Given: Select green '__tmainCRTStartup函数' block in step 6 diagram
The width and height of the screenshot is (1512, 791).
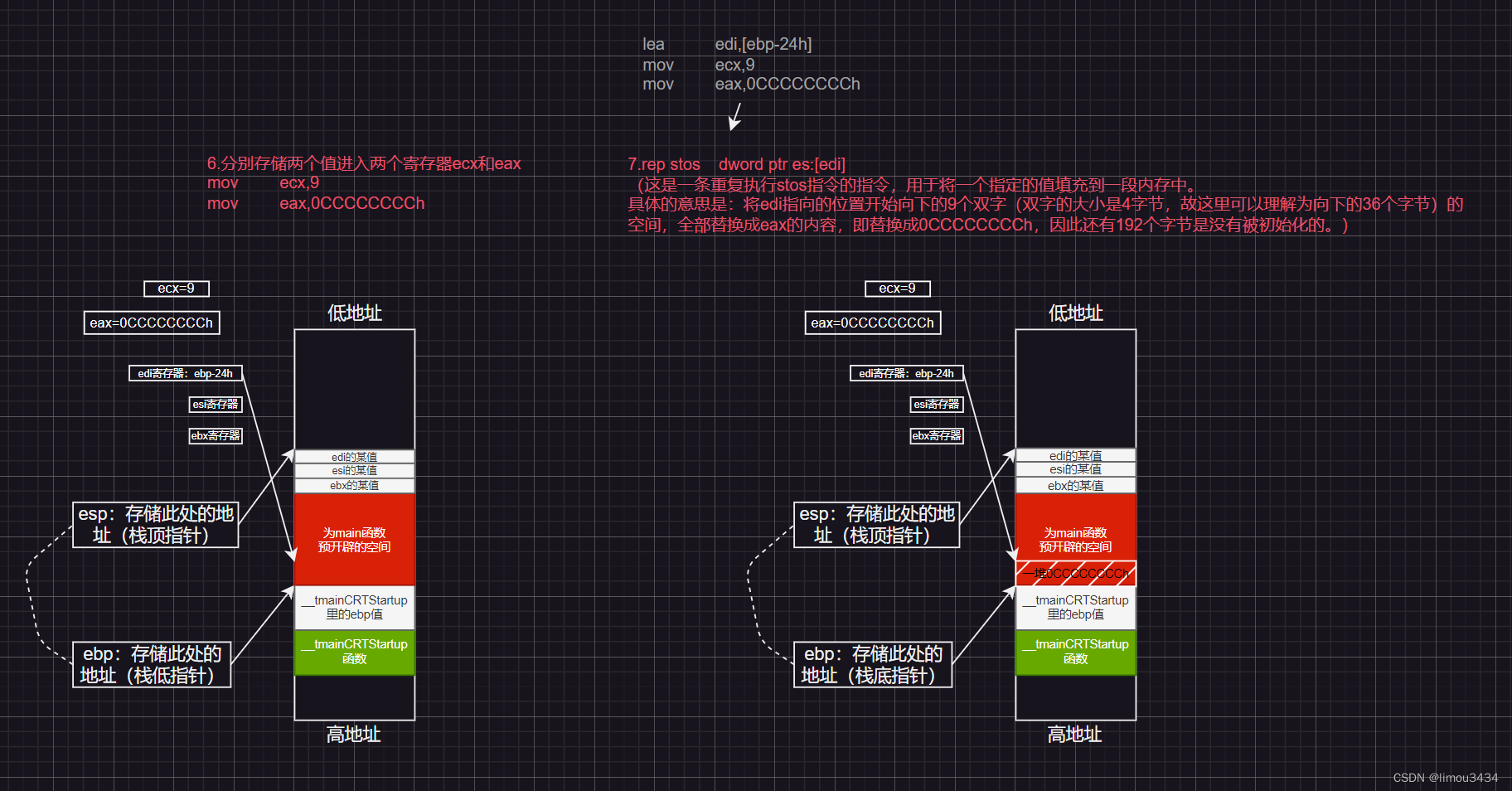Looking at the screenshot, I should 355,652.
